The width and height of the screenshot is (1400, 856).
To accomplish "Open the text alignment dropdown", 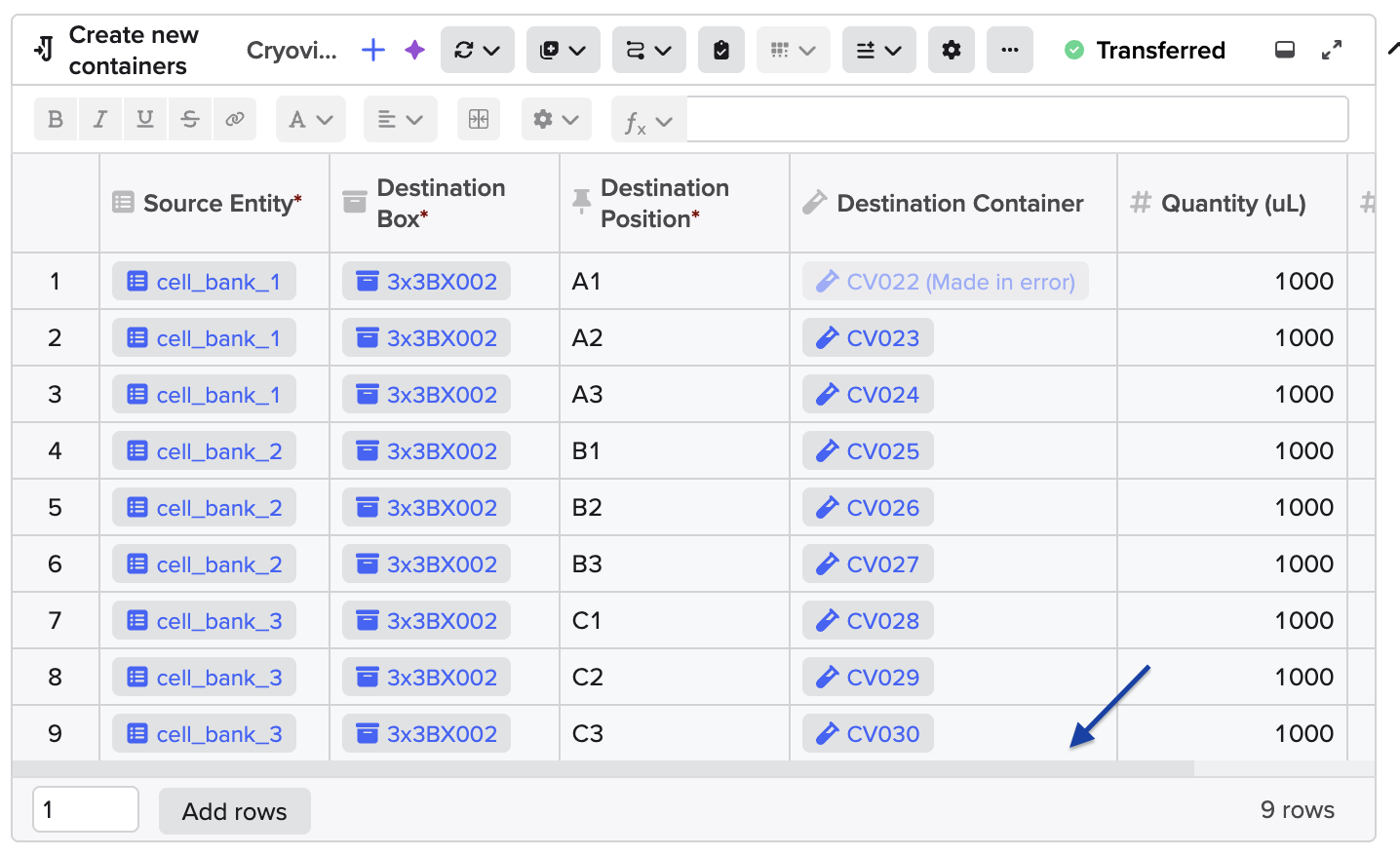I will click(401, 119).
